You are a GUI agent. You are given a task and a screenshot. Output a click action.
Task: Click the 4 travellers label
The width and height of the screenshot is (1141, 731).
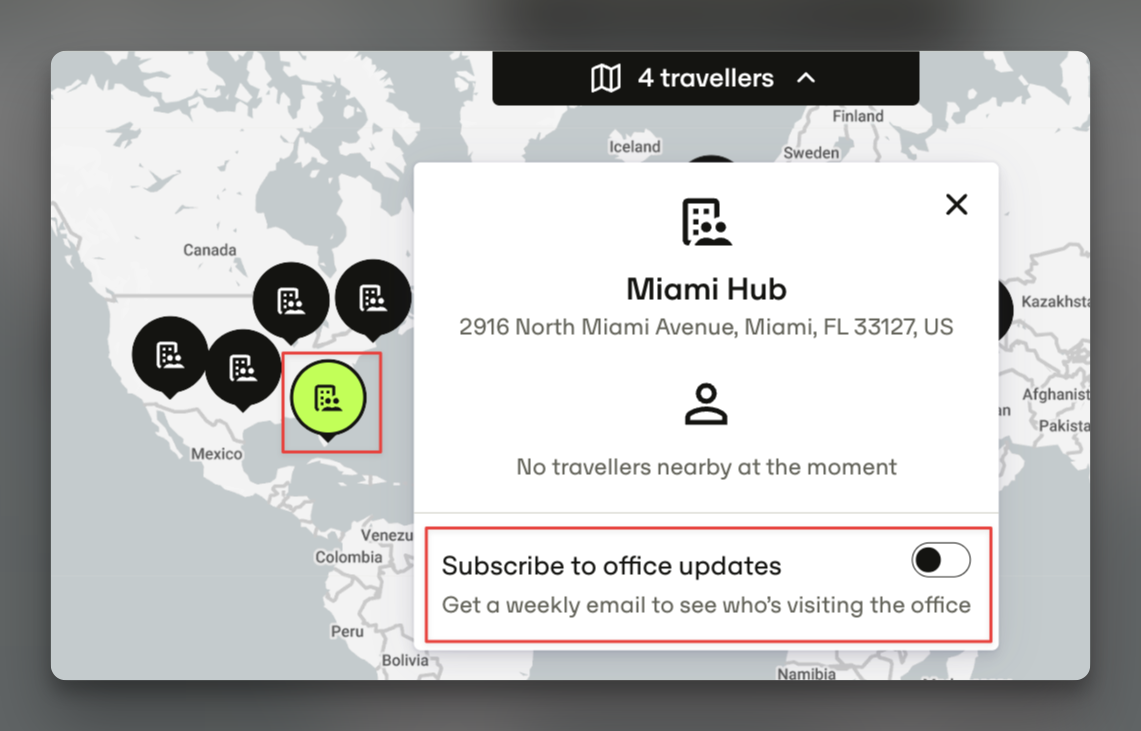point(705,78)
